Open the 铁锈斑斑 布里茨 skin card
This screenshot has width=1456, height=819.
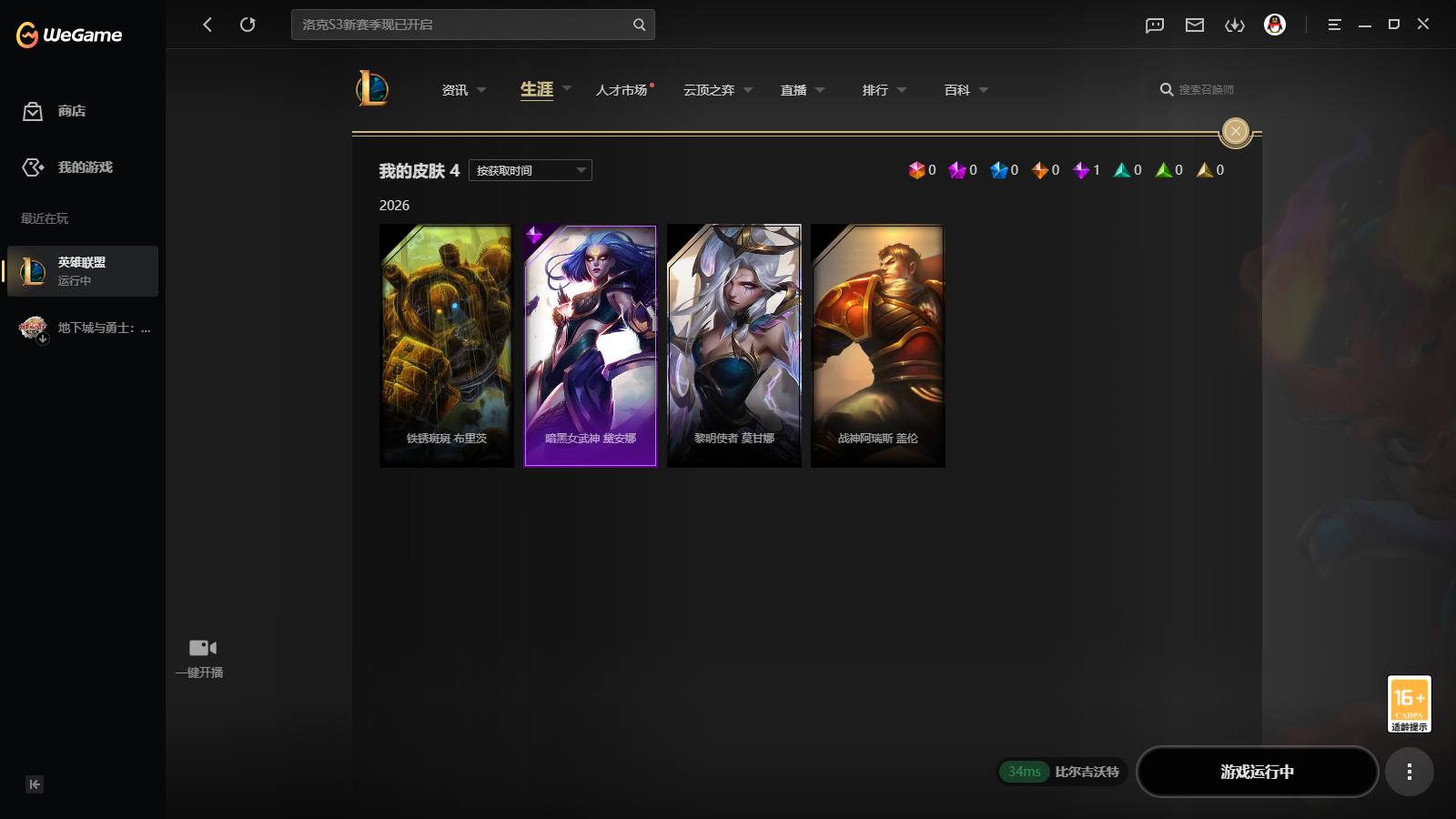point(447,346)
